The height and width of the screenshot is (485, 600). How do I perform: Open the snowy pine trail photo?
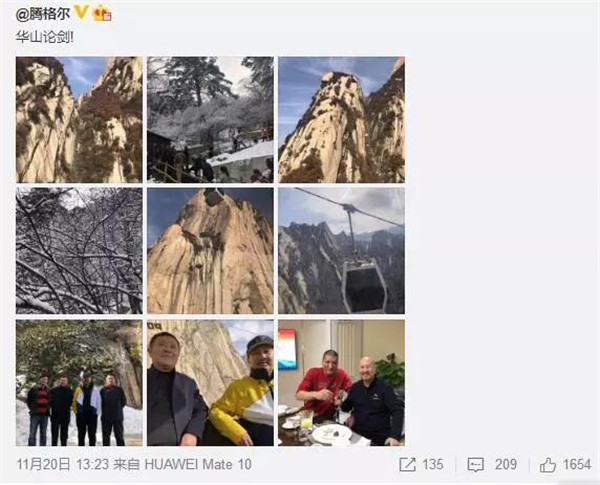click(x=210, y=119)
